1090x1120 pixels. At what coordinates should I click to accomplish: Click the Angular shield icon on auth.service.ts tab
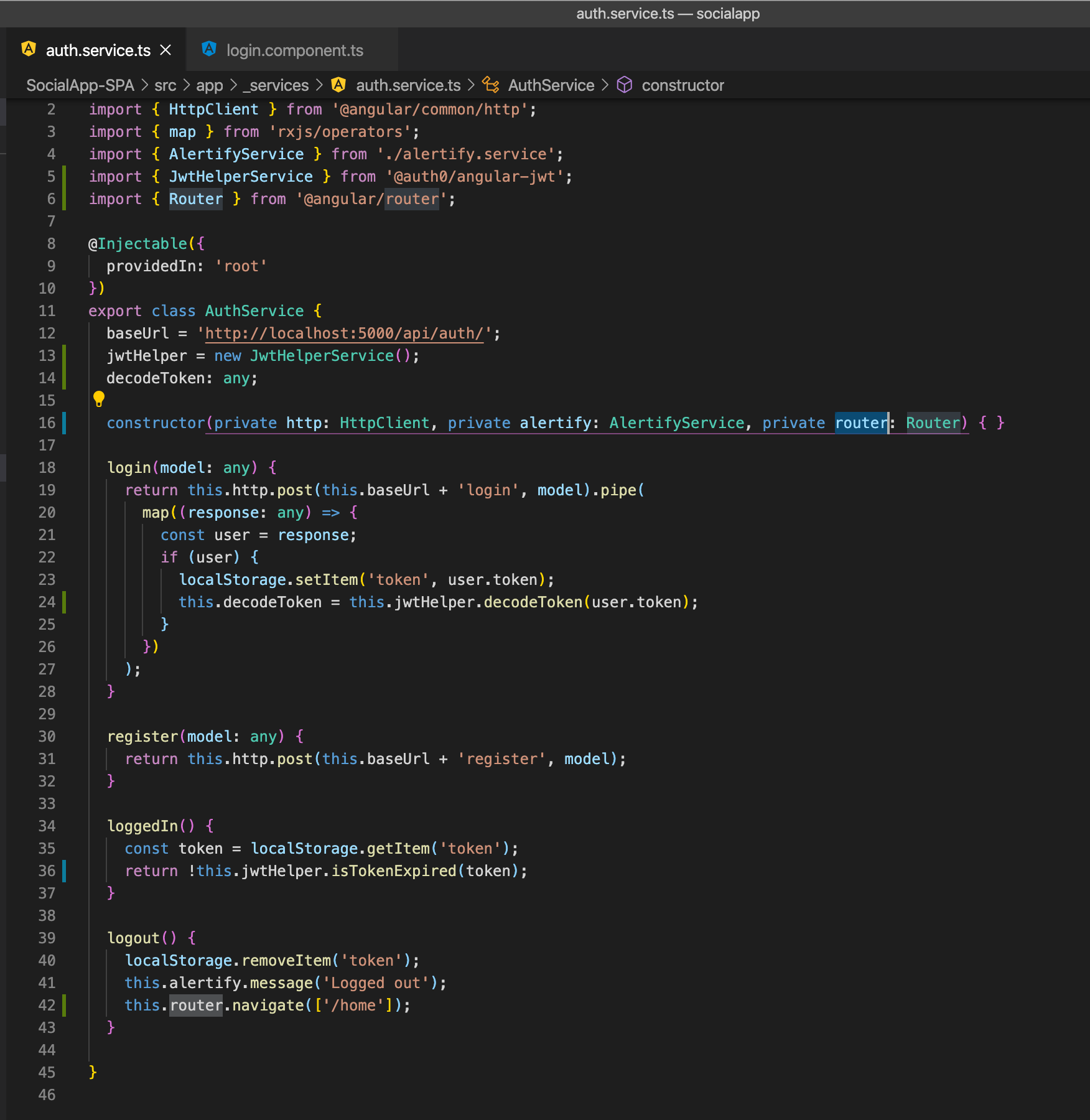pyautogui.click(x=29, y=49)
